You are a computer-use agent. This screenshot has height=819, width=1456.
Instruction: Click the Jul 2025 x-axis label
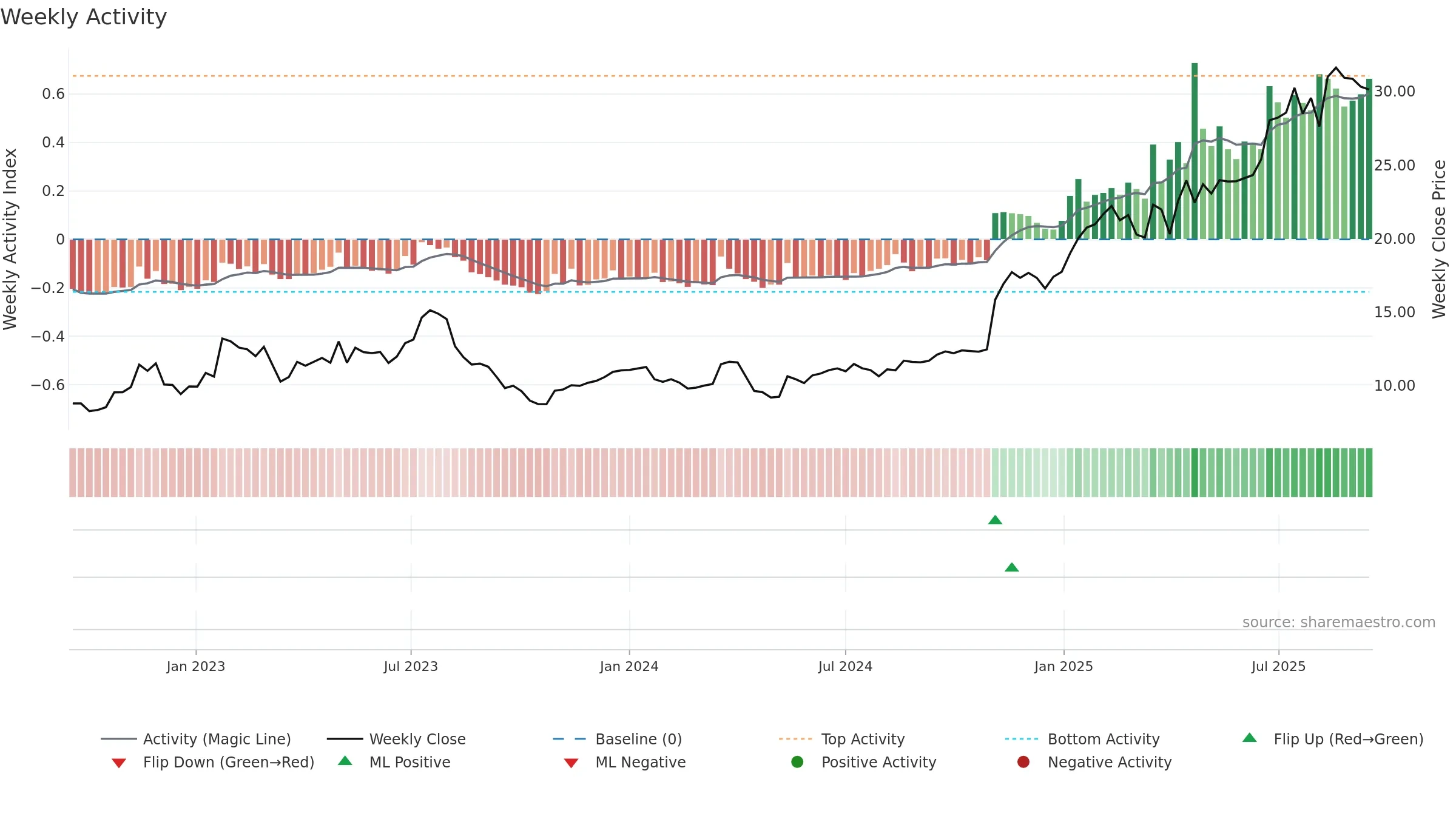(1278, 667)
